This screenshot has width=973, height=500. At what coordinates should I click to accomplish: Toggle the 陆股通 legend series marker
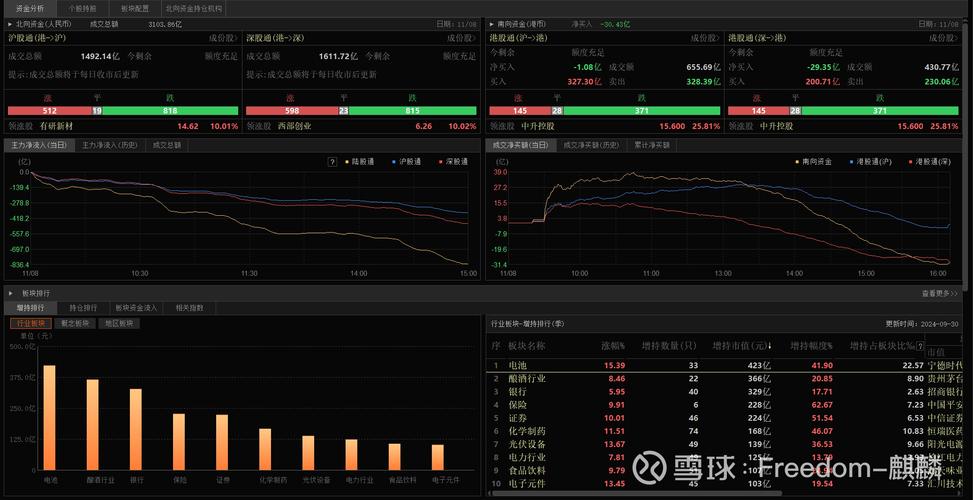(346, 161)
